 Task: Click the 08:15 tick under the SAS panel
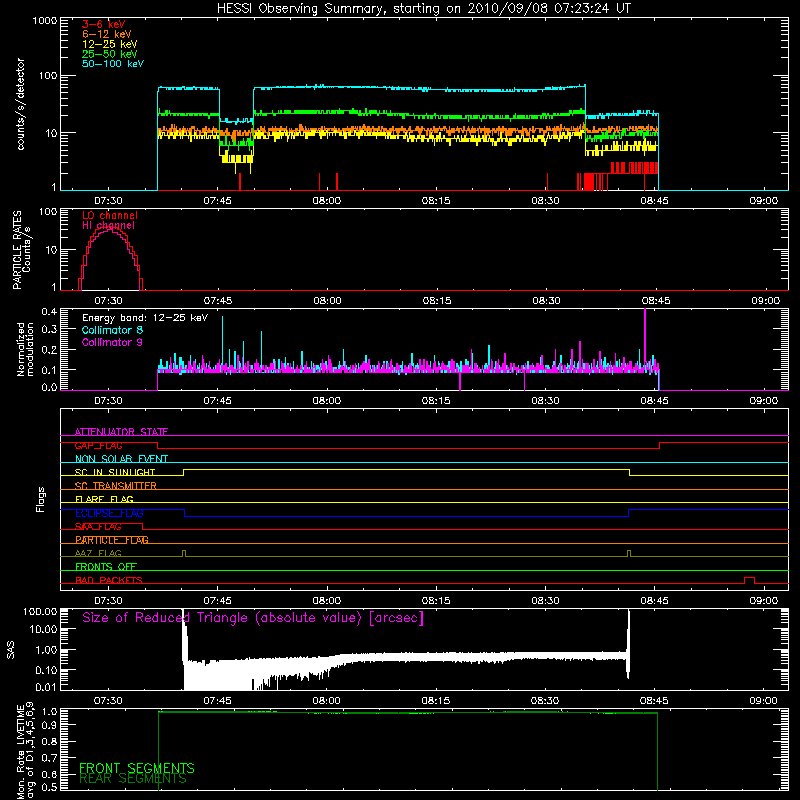point(436,701)
